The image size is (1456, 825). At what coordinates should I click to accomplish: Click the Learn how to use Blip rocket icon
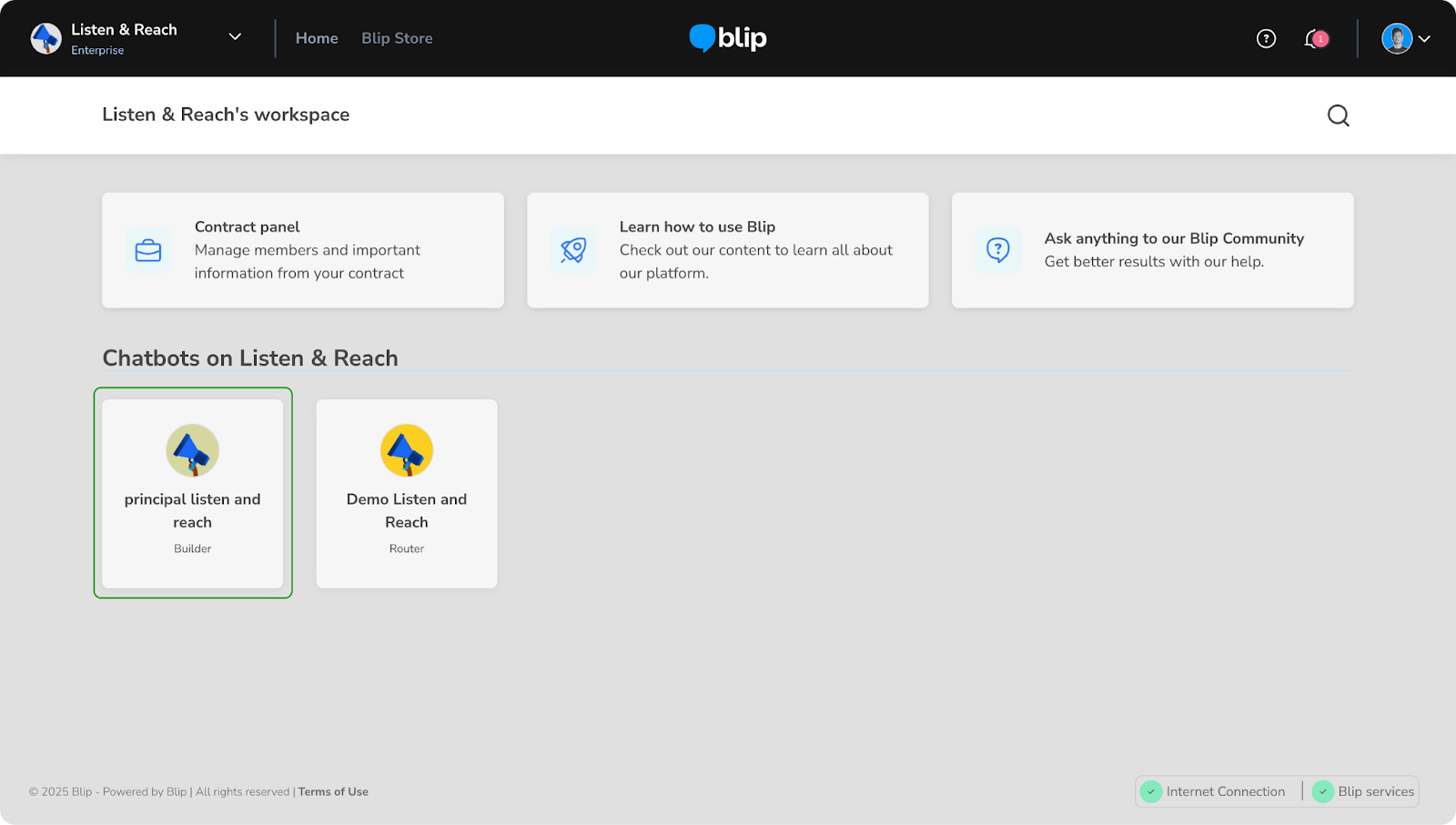573,250
